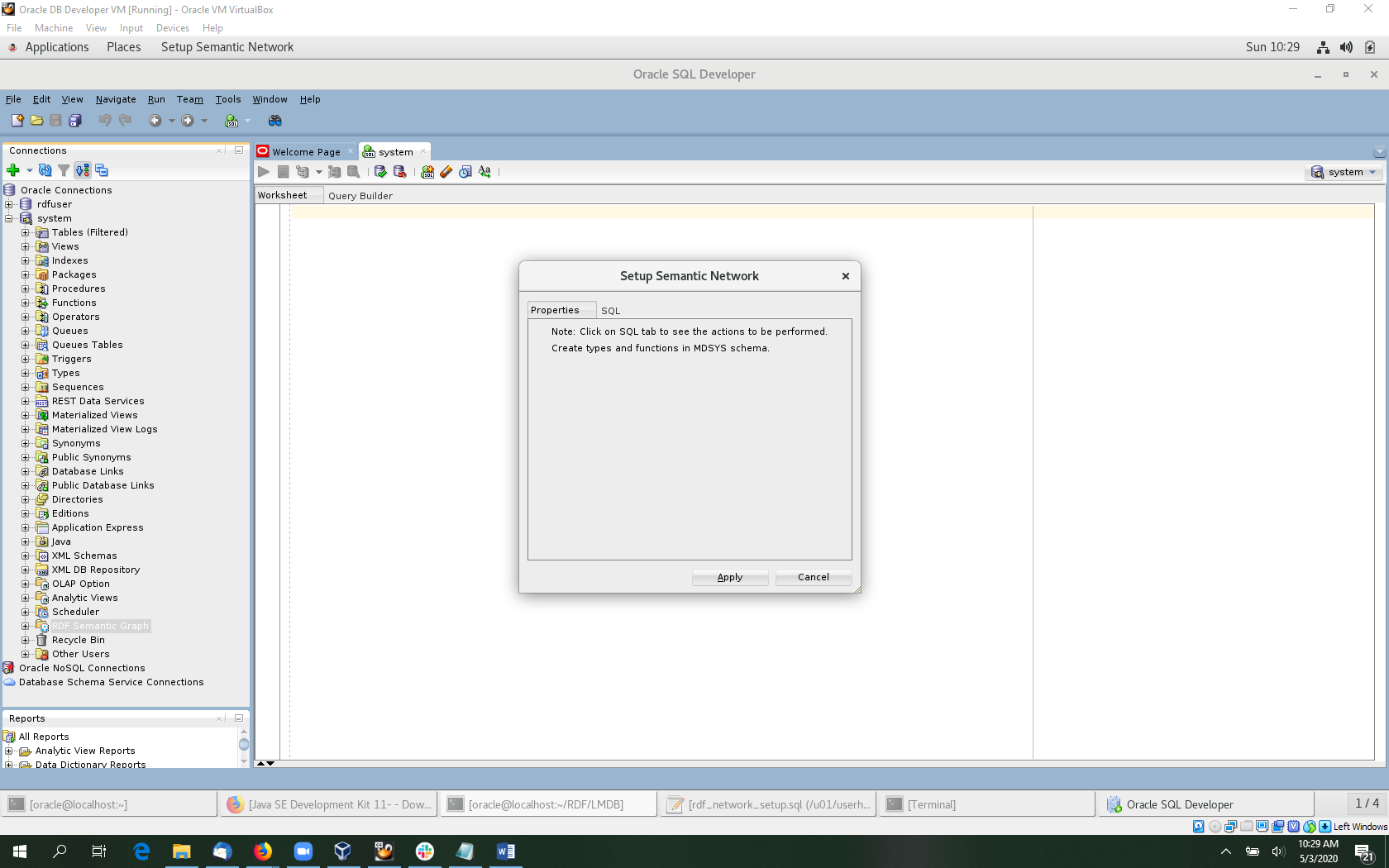Image resolution: width=1389 pixels, height=868 pixels.
Task: Open SQL History
Action: pyautogui.click(x=465, y=171)
